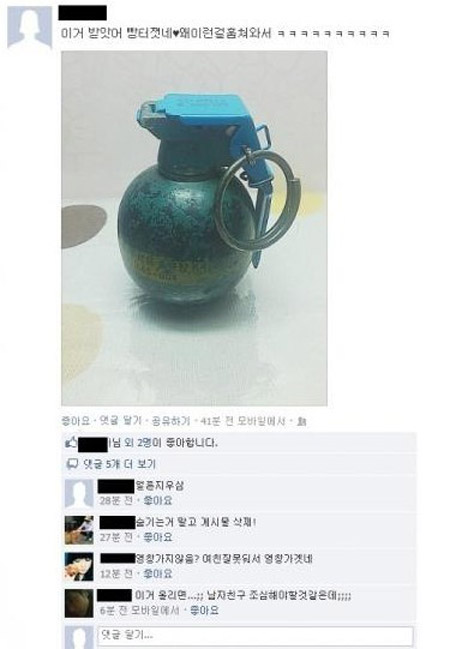This screenshot has width=450, height=649.
Task: View who likes via 외 2명이 좋아합니다
Action: point(171,443)
